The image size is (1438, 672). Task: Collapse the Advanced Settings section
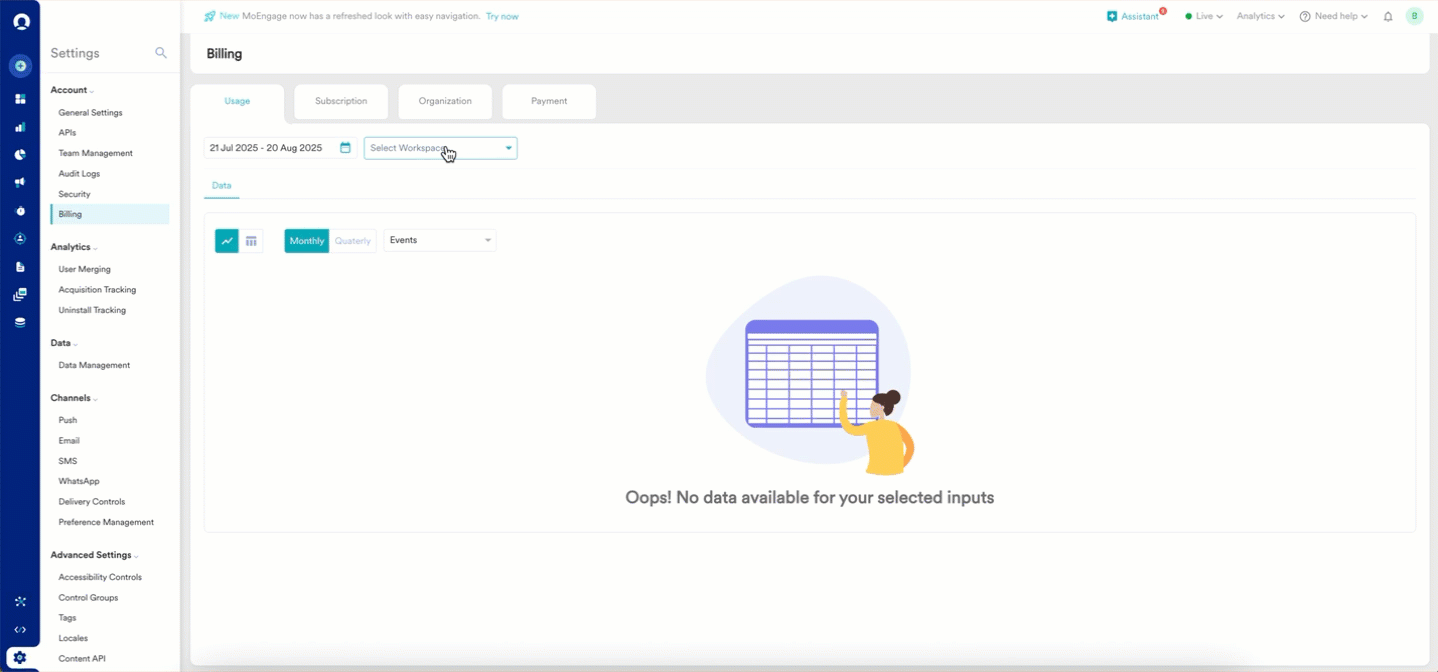[x=94, y=555]
